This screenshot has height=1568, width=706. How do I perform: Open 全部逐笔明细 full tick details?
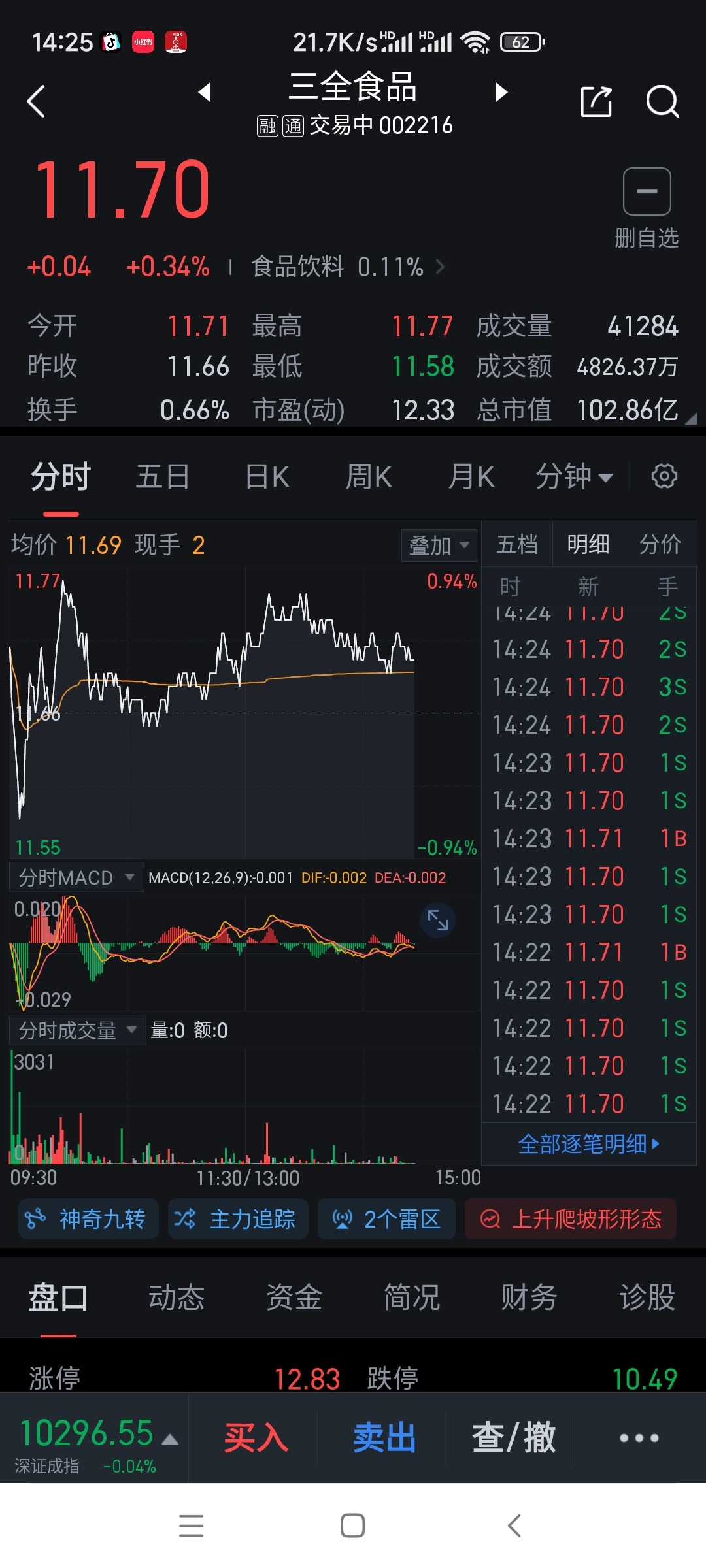pyautogui.click(x=588, y=1144)
